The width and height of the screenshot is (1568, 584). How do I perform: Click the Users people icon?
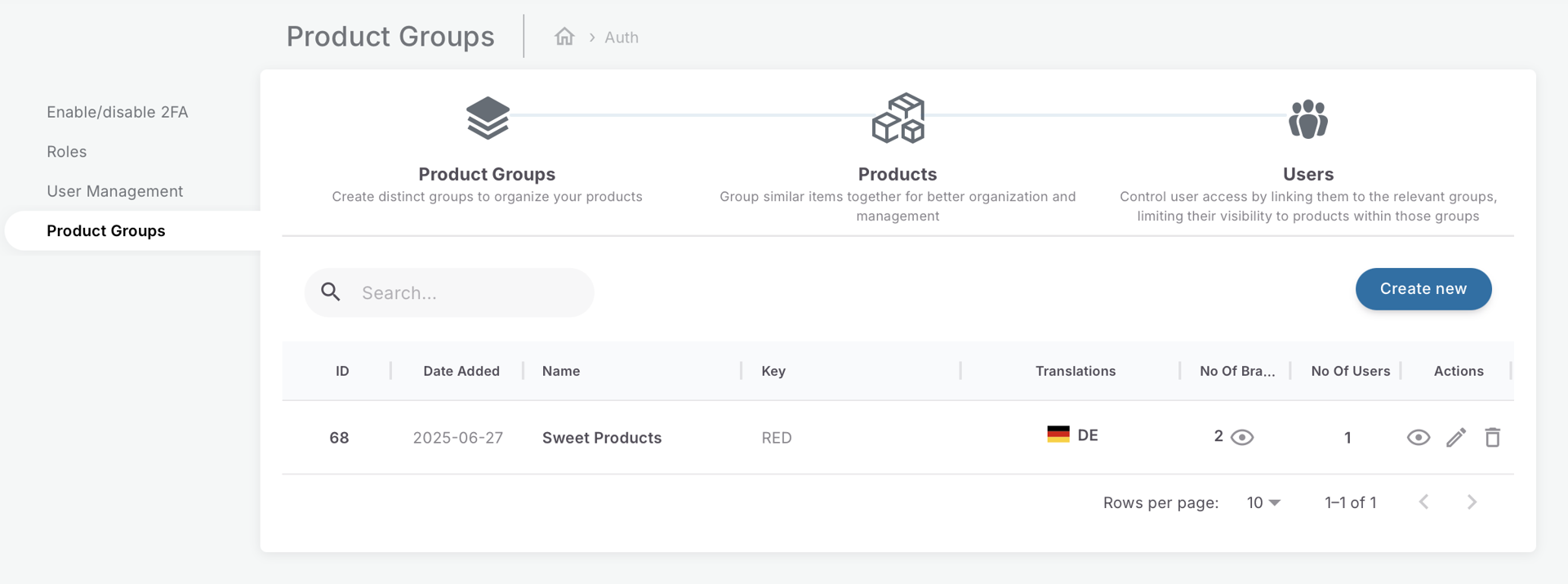pos(1308,119)
